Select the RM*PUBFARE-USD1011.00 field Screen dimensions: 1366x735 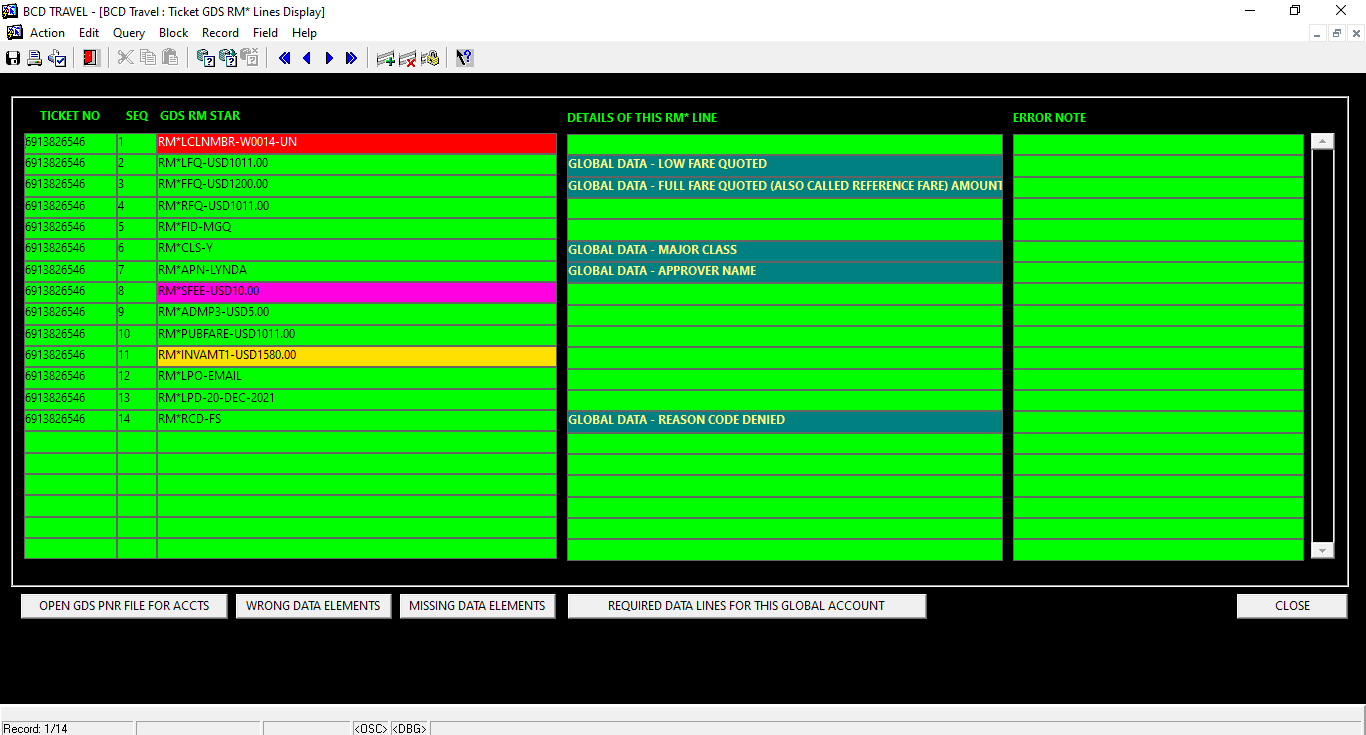(x=356, y=335)
